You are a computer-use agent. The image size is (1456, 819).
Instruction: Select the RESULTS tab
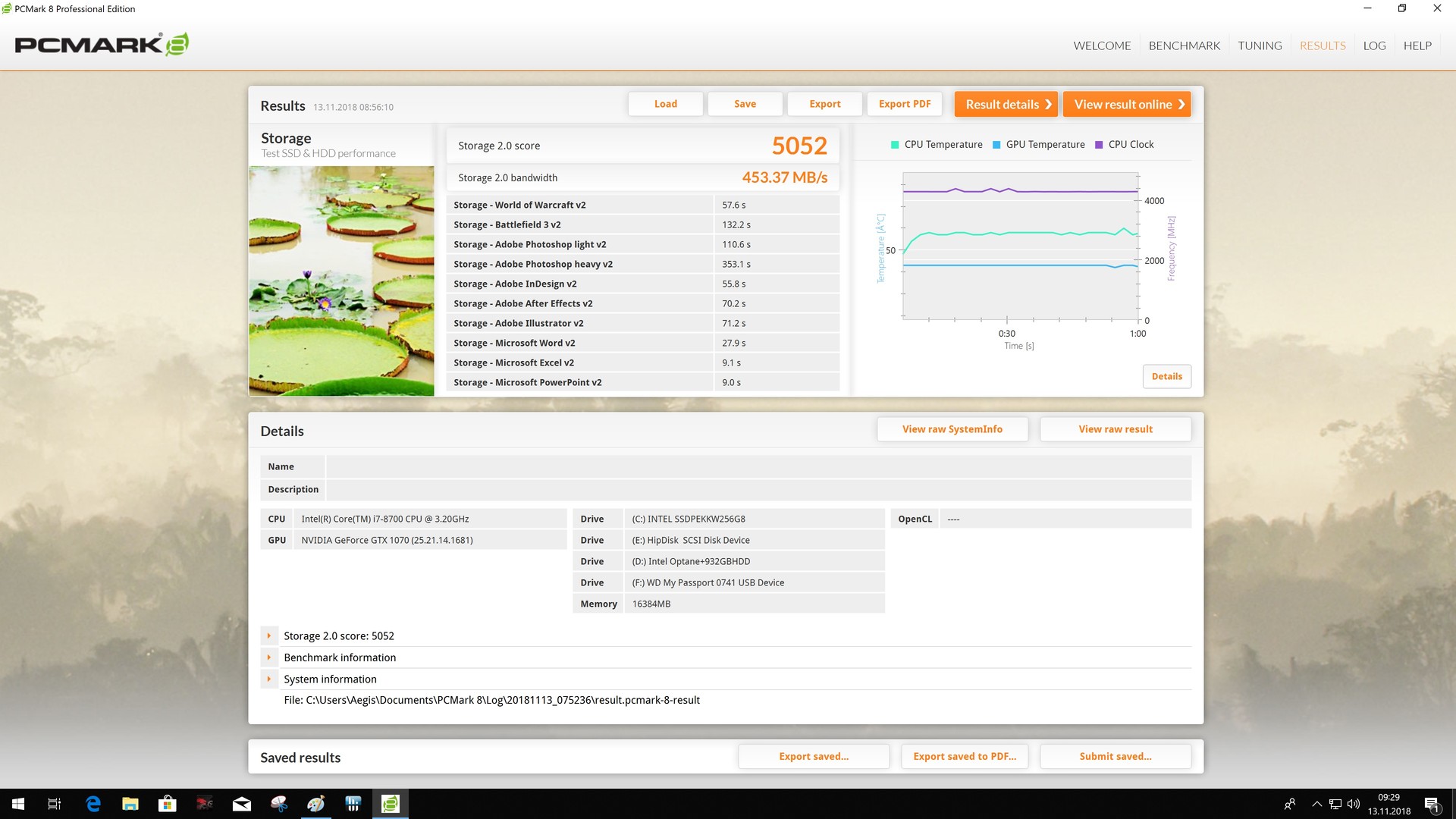pos(1323,45)
